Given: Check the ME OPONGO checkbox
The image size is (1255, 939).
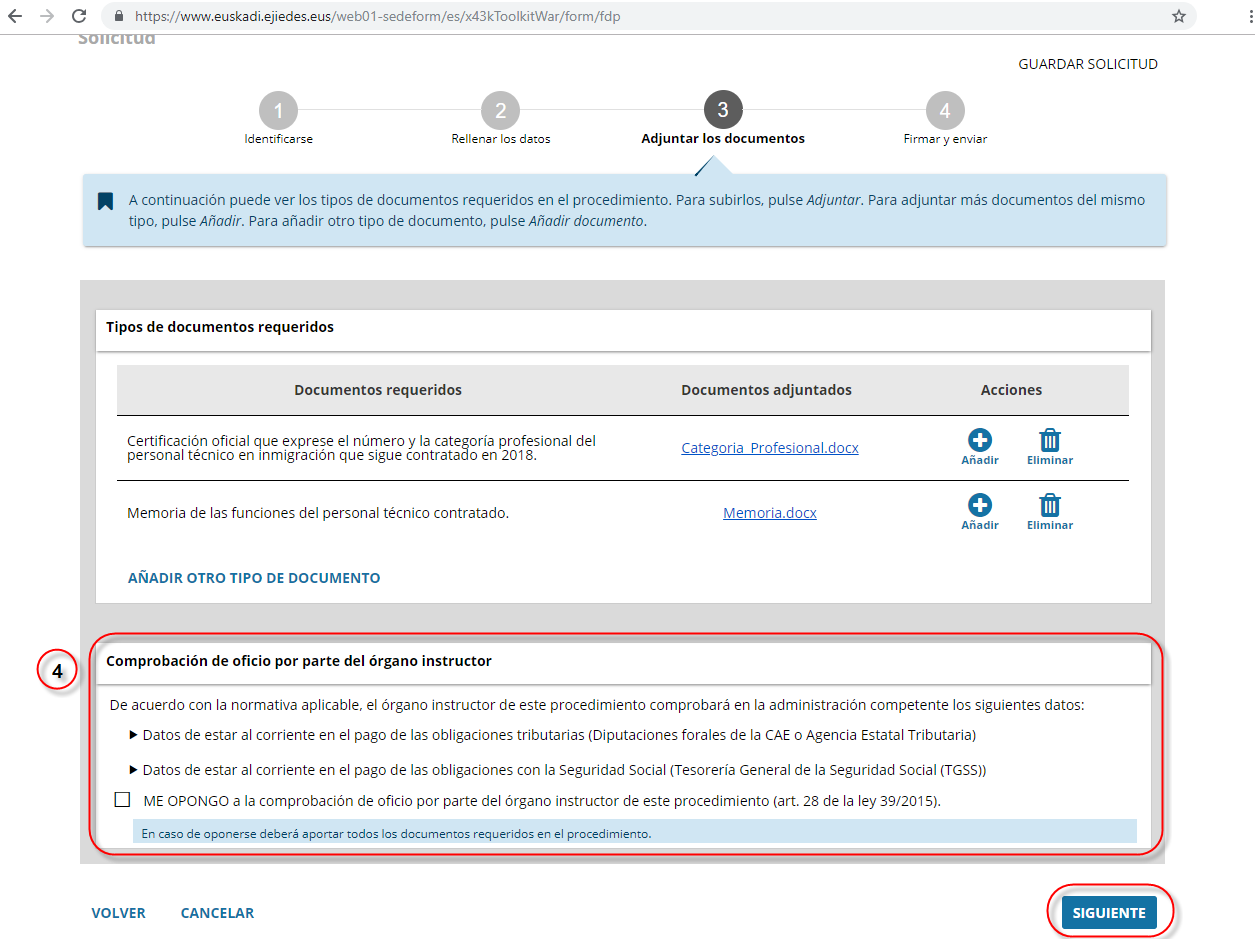Looking at the screenshot, I should tap(122, 800).
